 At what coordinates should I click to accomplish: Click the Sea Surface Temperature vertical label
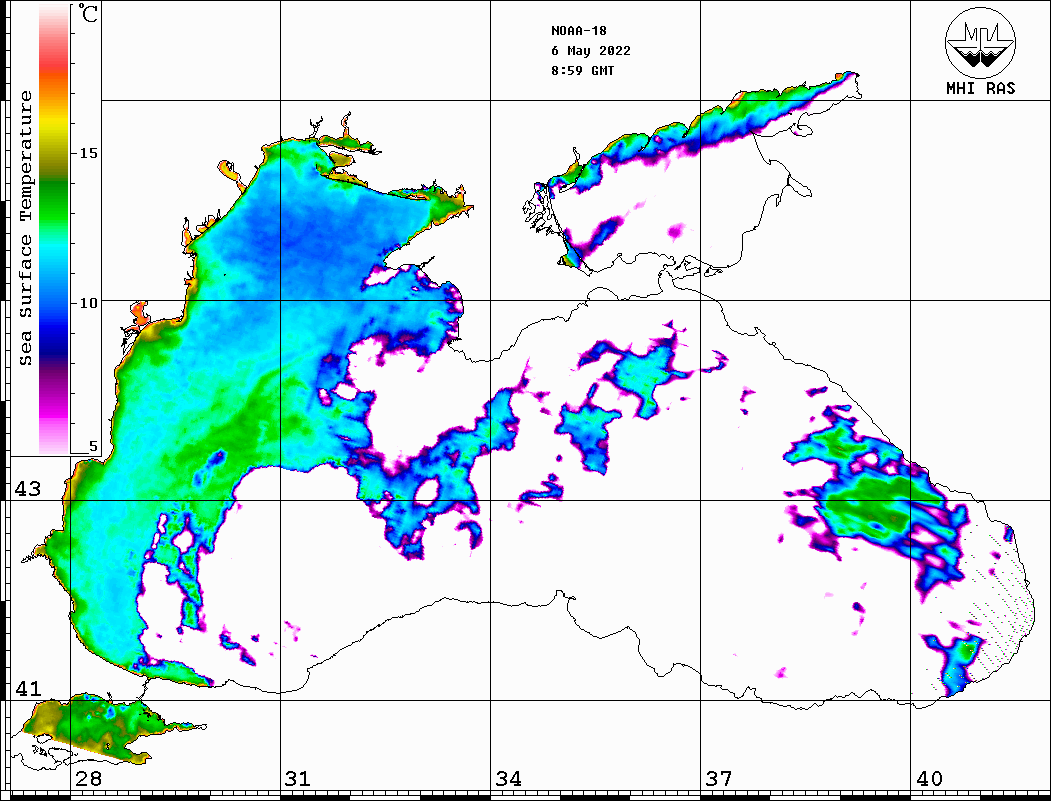(x=25, y=228)
